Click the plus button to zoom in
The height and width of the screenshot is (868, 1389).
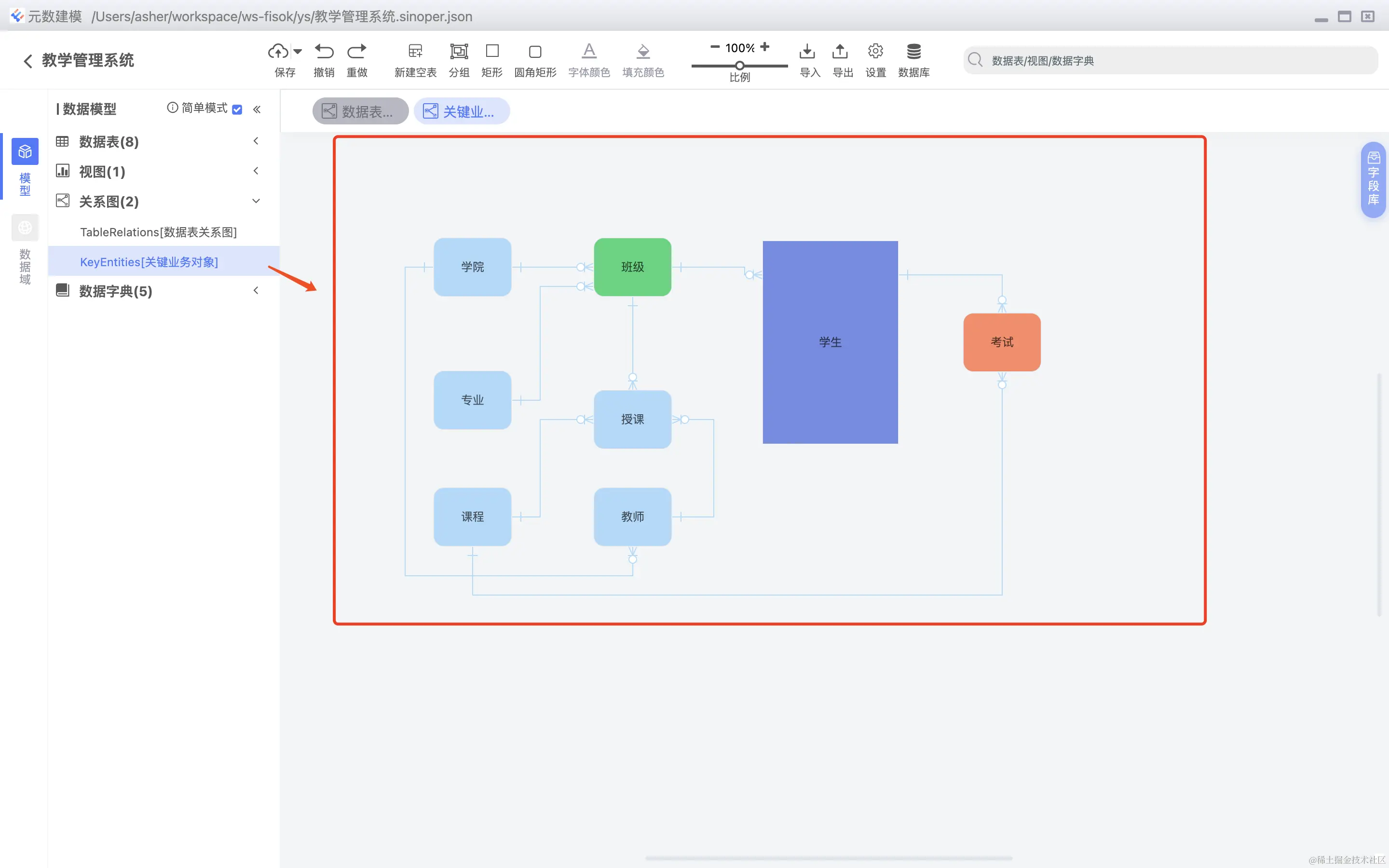coord(764,47)
